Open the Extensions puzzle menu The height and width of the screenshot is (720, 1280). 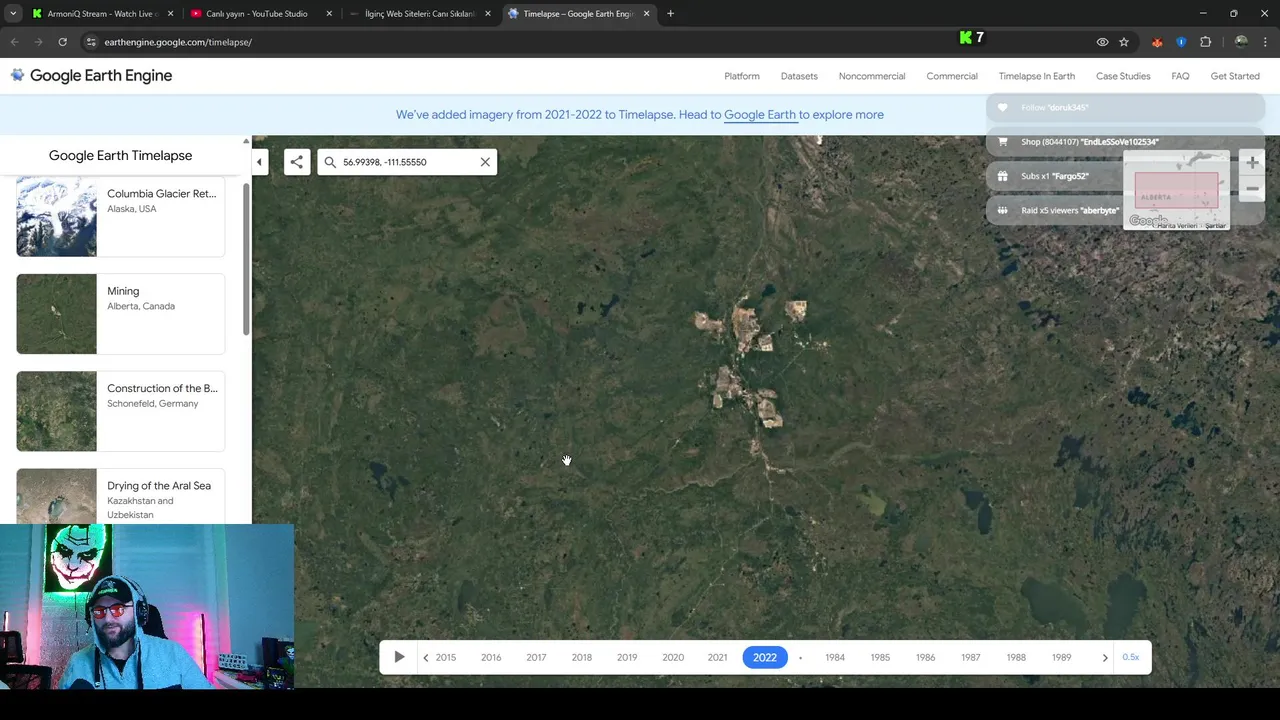1205,42
